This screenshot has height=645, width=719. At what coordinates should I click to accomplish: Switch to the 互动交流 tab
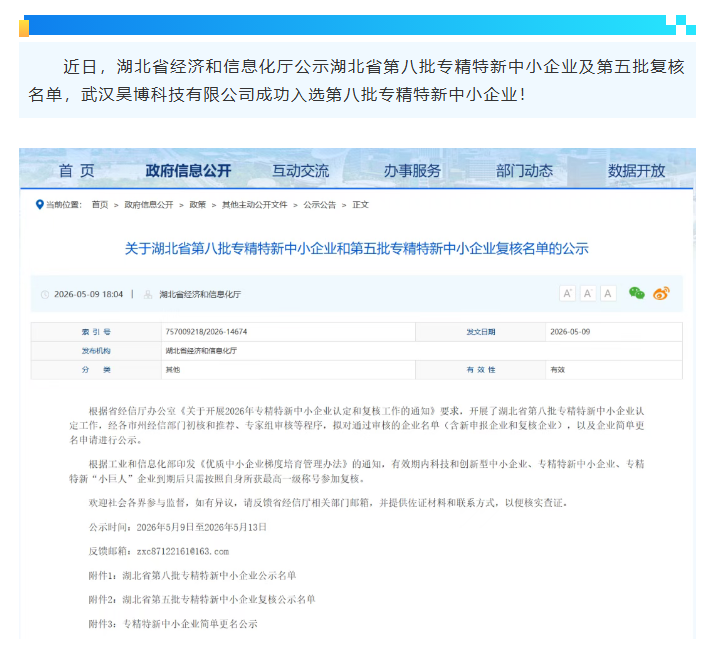click(x=300, y=171)
